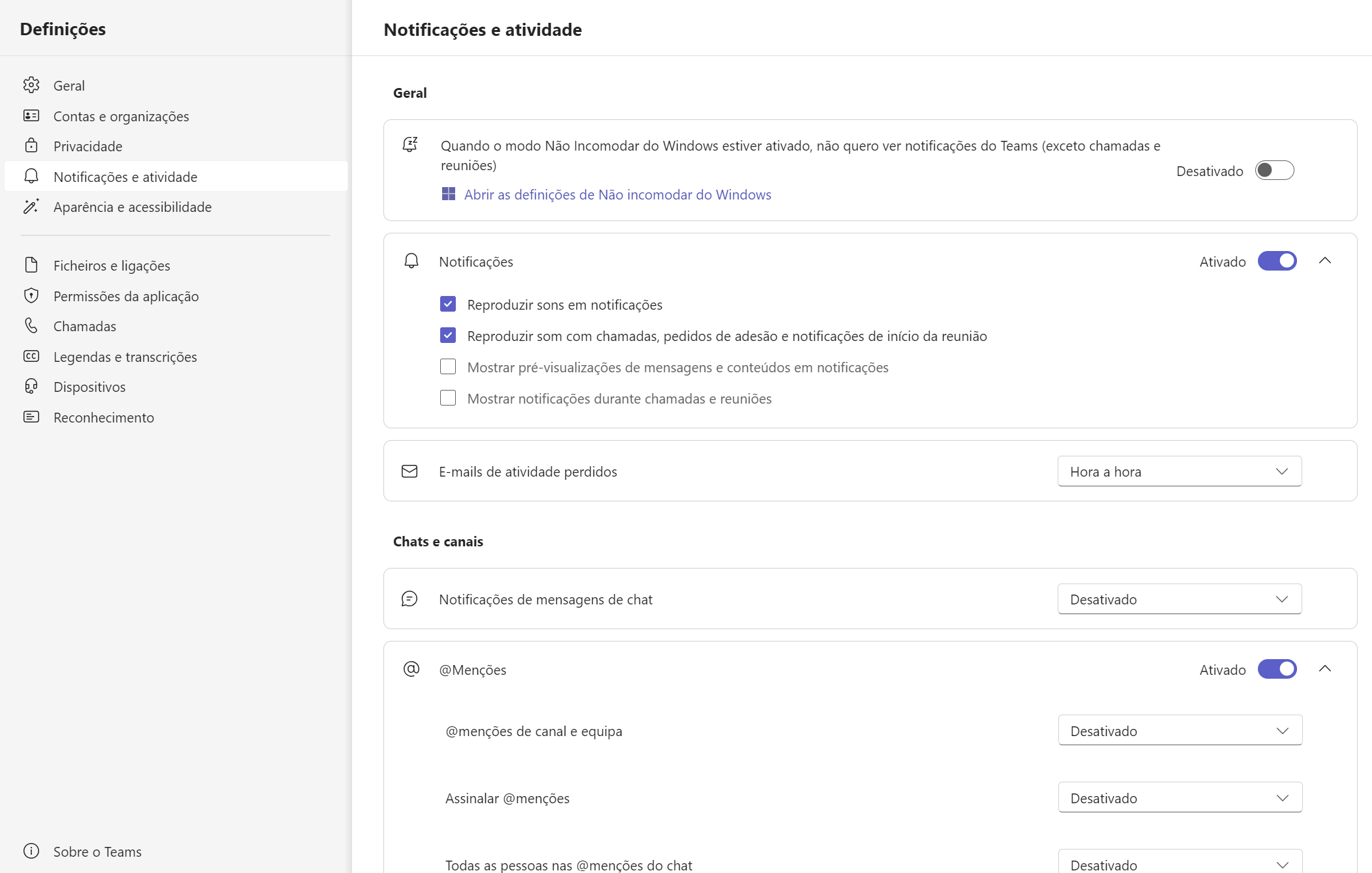The height and width of the screenshot is (873, 1372).
Task: Select the Notificações e atividade bell icon
Action: 31,176
